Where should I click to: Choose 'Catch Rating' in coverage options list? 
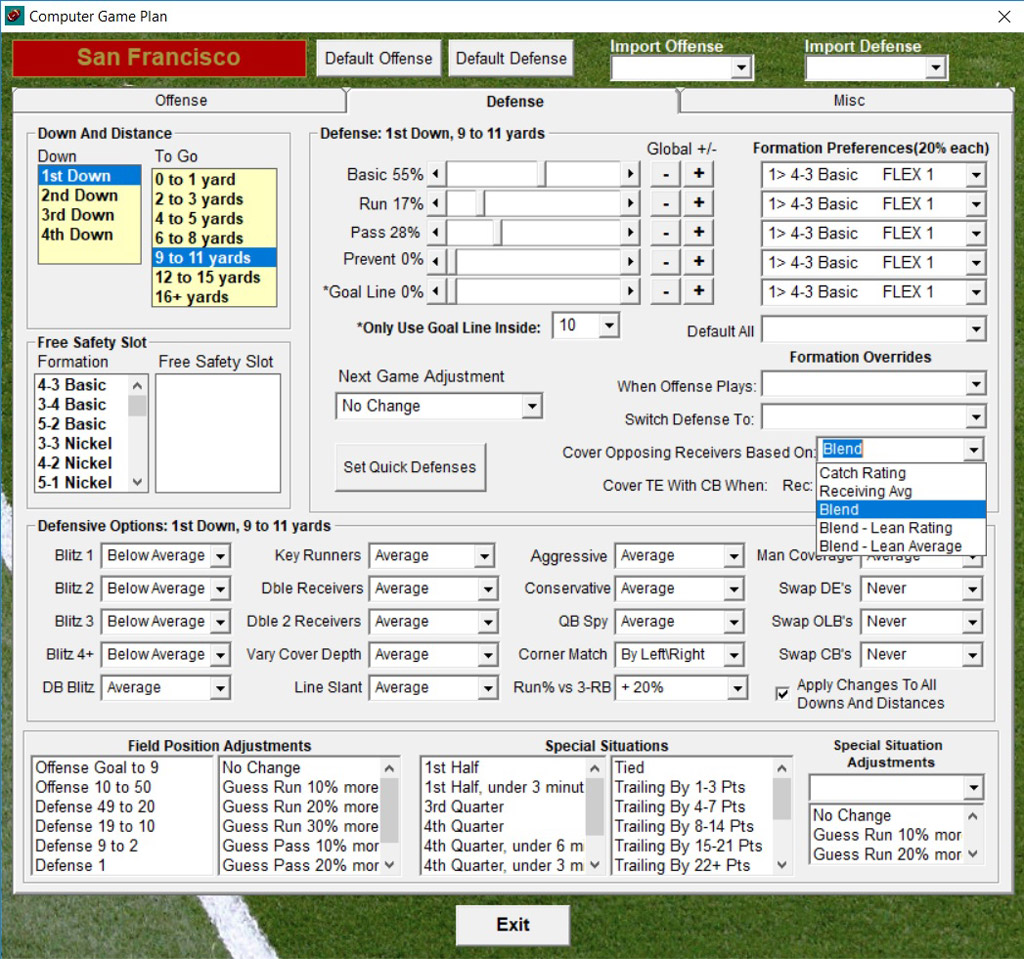[862, 473]
